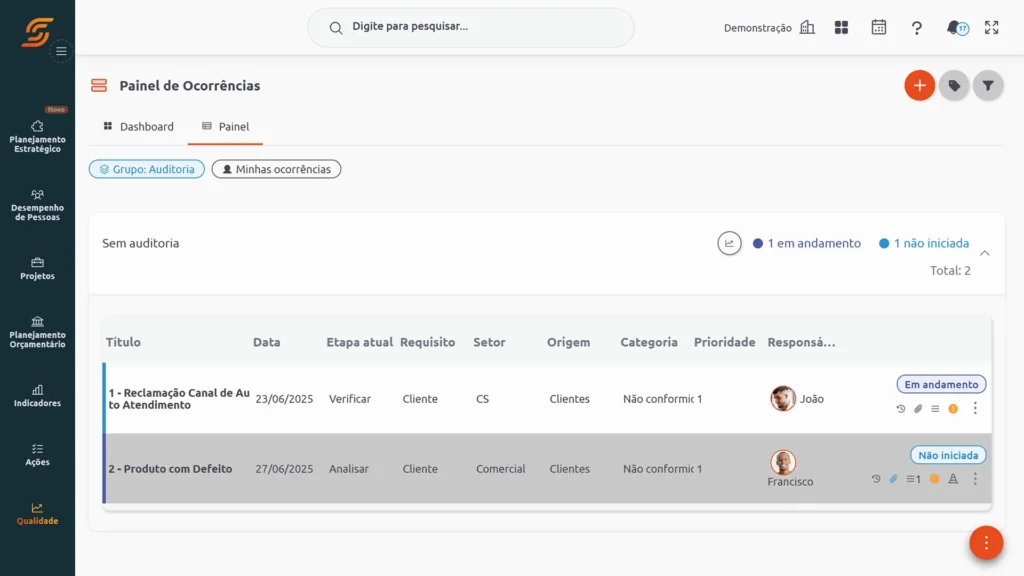Screen dimensions: 1024x576
Task: Collapse the Sem auditoria group chevron
Action: (x=984, y=253)
